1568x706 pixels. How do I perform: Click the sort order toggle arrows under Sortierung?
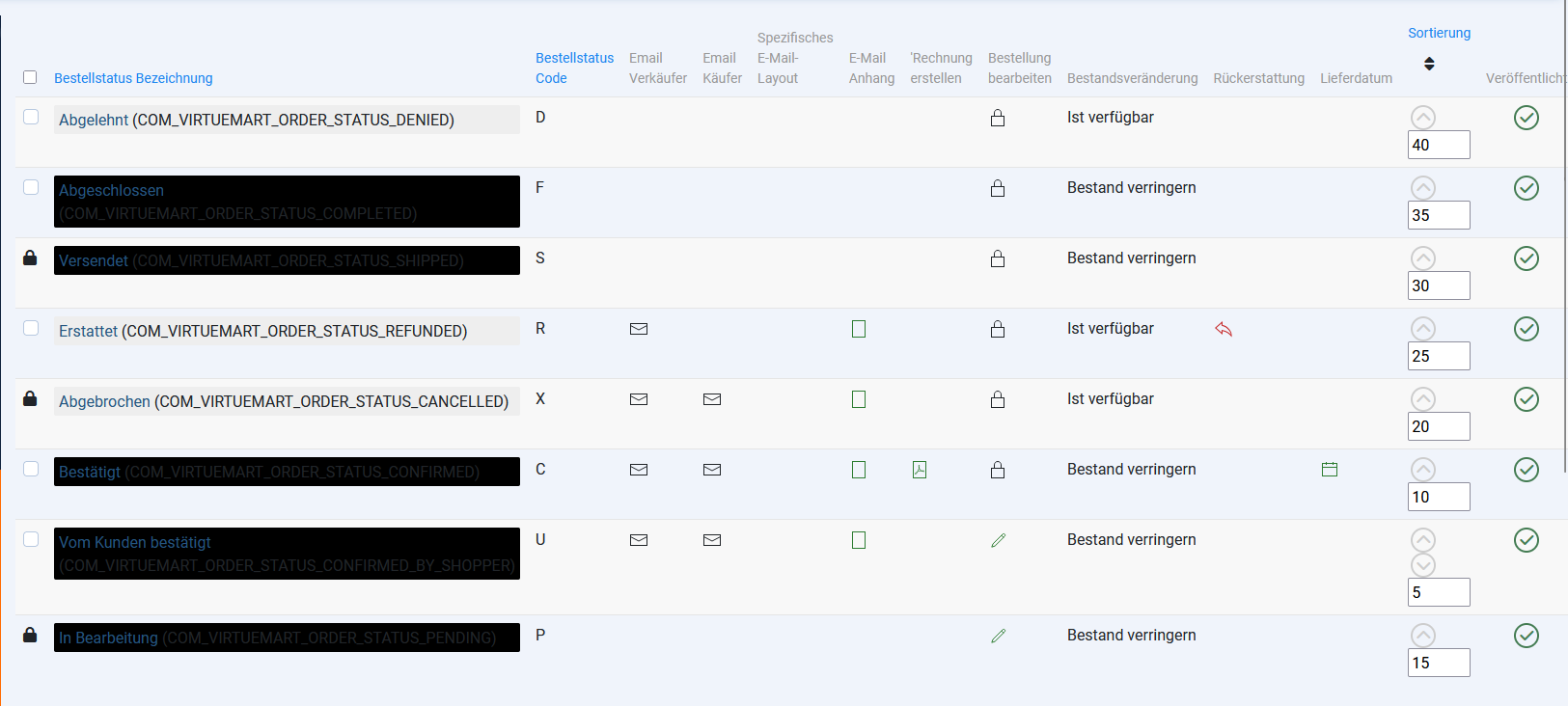tap(1429, 64)
